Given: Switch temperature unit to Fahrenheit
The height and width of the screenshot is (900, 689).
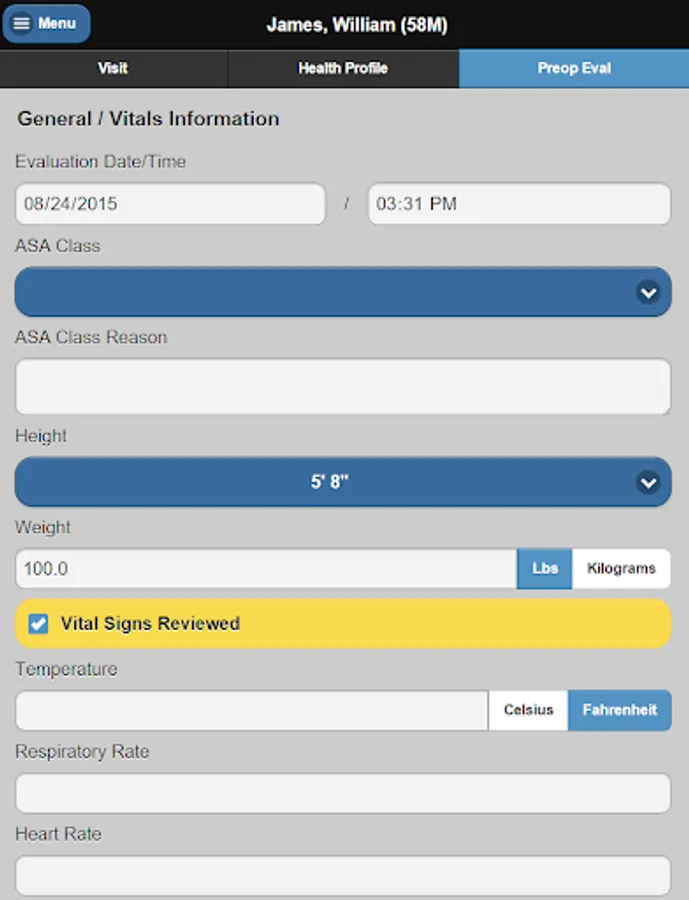Looking at the screenshot, I should click(x=620, y=710).
